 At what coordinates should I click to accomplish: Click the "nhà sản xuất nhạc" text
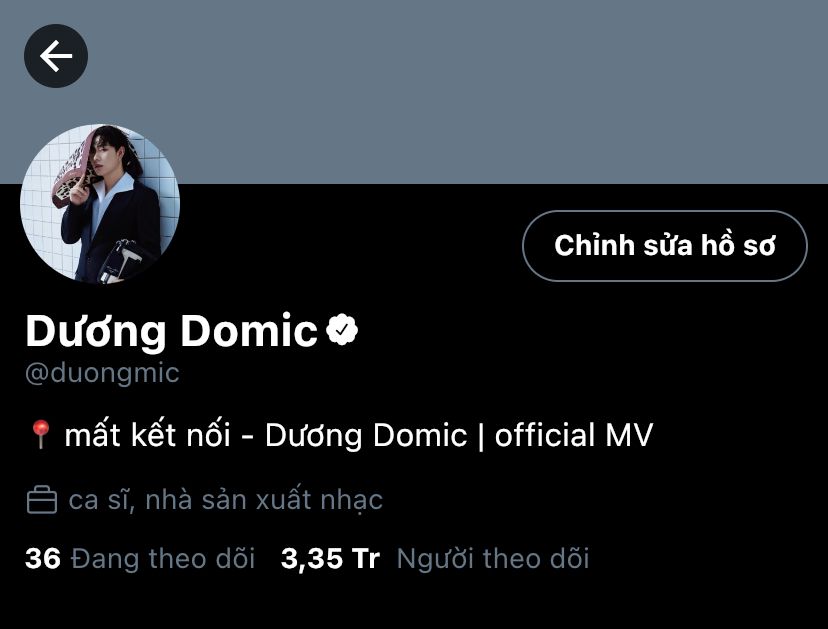coord(264,499)
